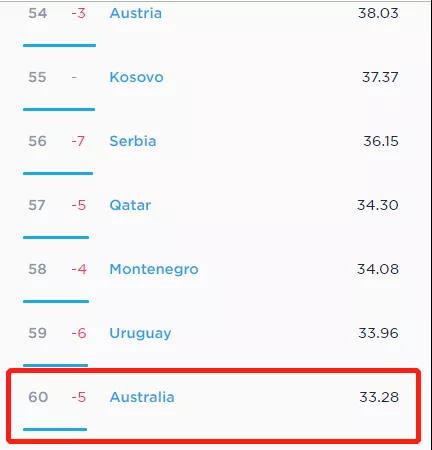
Task: Select the 34.30 value for Qatar
Action: tap(378, 205)
